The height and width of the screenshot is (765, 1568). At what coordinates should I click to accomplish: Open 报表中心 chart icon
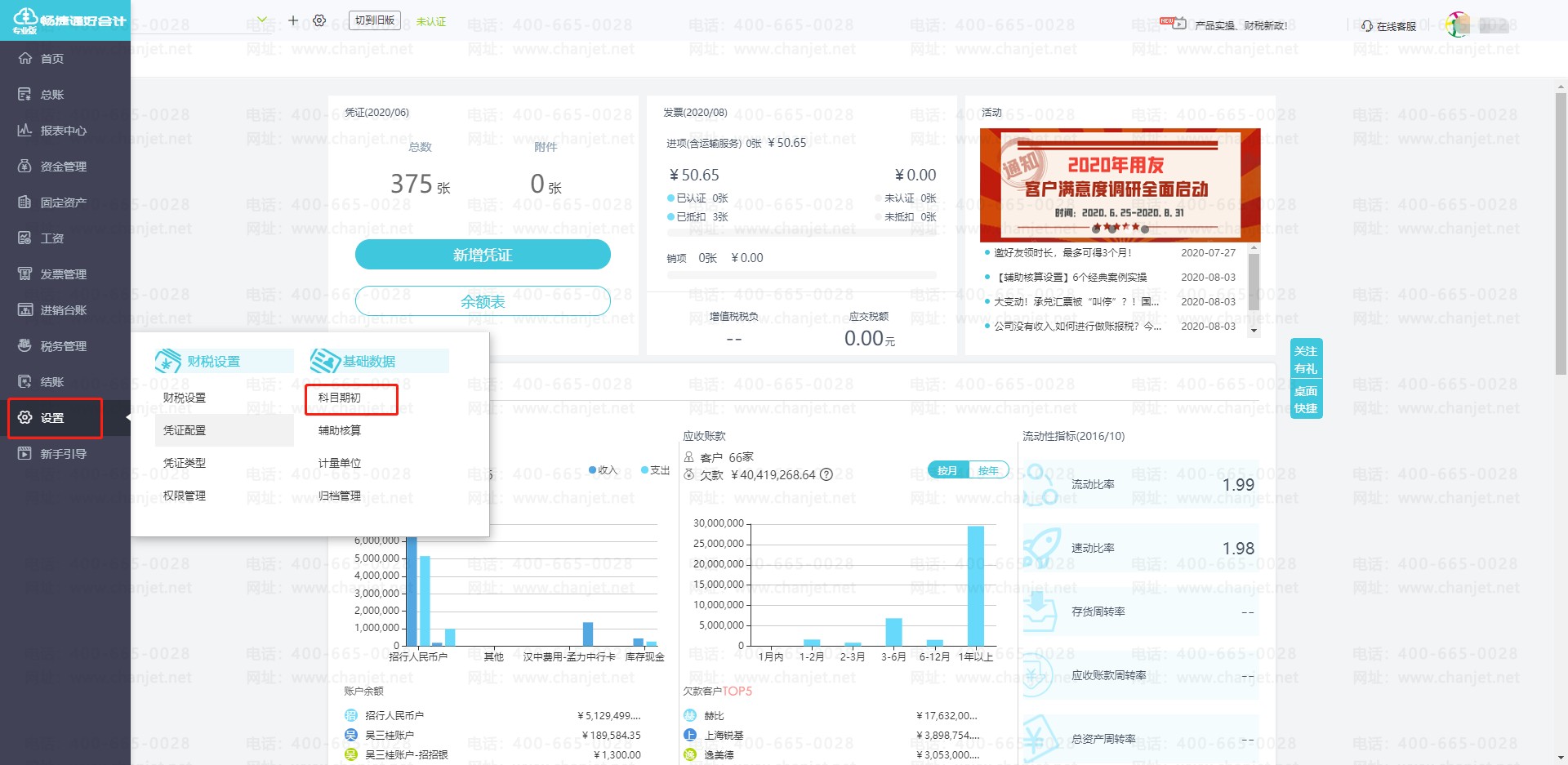click(x=24, y=130)
